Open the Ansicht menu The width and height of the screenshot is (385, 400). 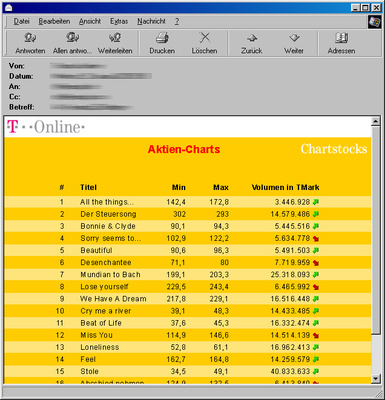(90, 21)
